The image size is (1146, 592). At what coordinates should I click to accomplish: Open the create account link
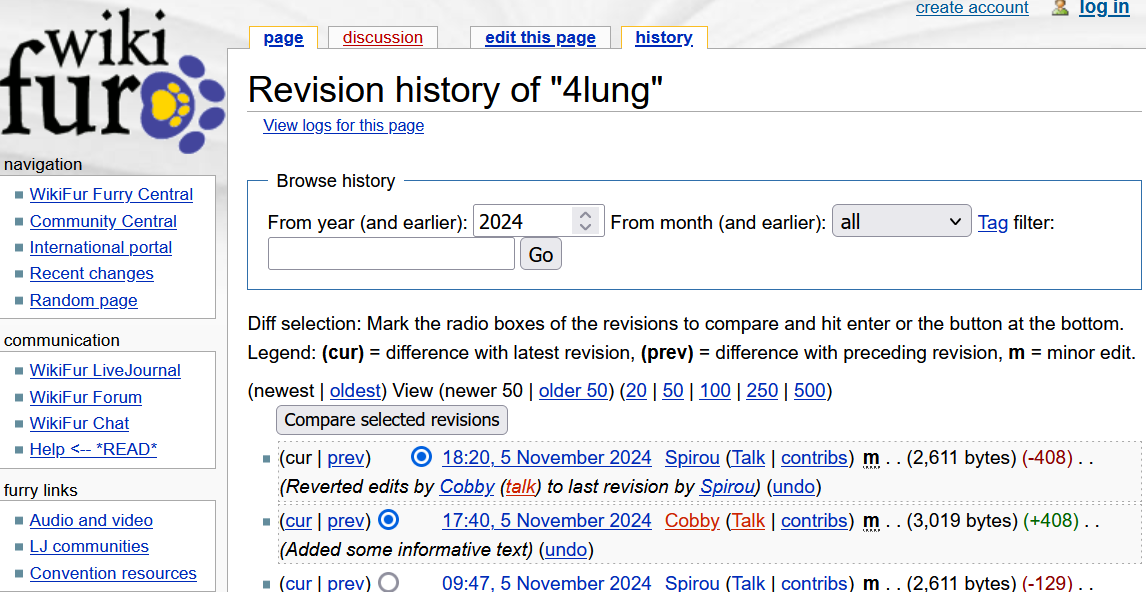click(972, 8)
